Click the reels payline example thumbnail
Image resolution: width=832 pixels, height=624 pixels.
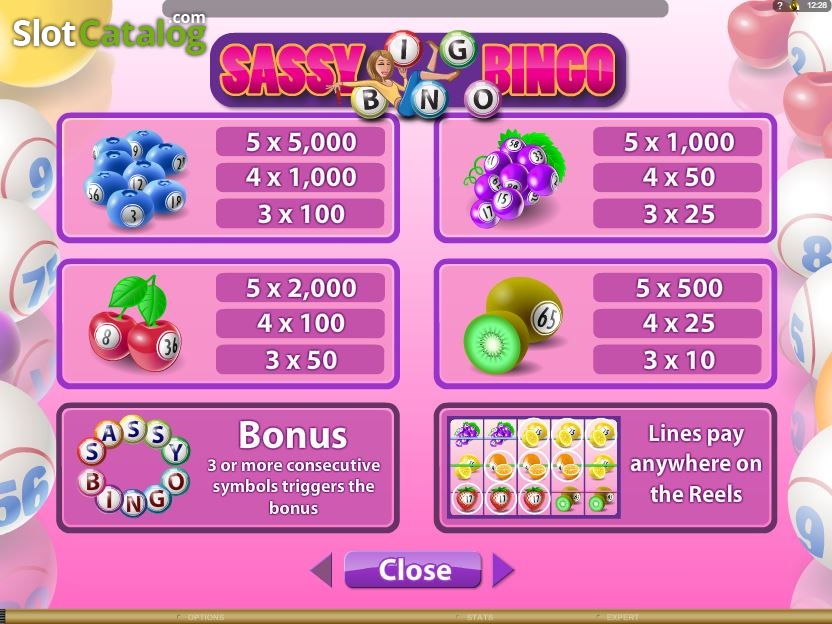pos(534,467)
